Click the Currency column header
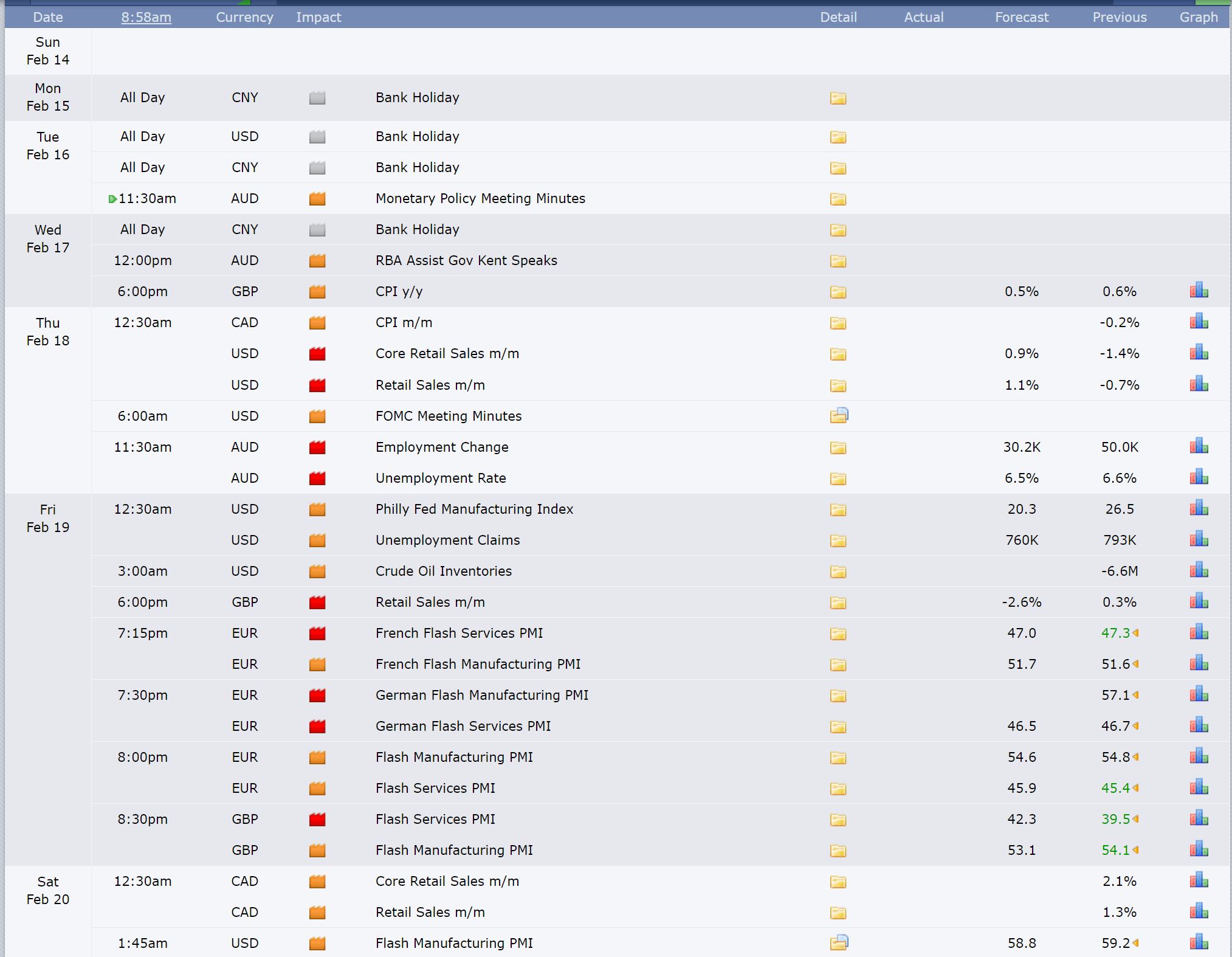 pyautogui.click(x=244, y=17)
